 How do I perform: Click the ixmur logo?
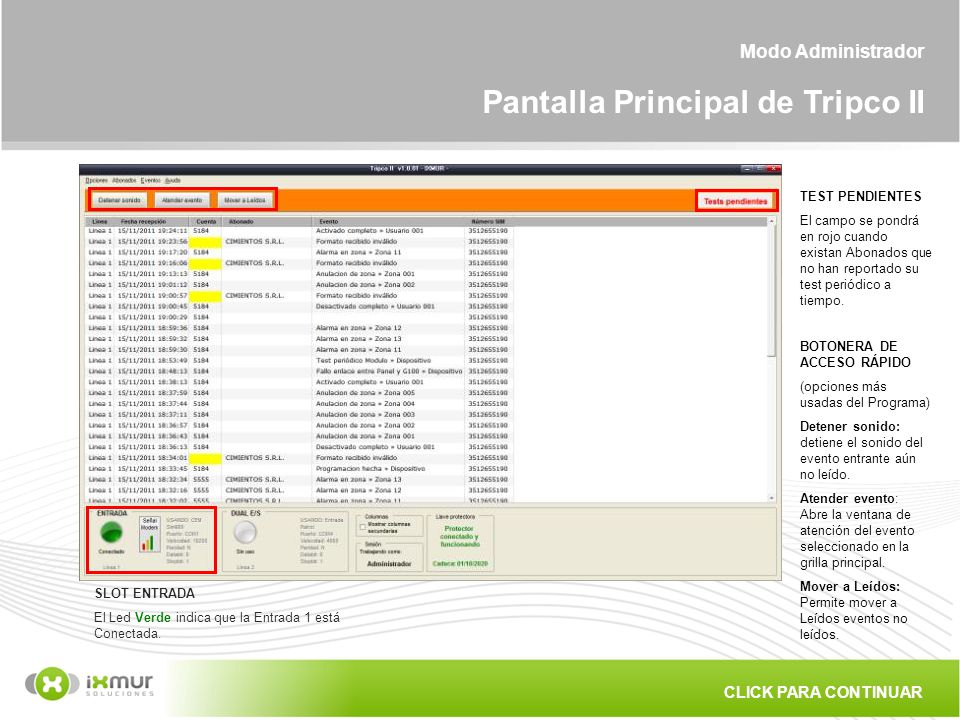pos(89,683)
